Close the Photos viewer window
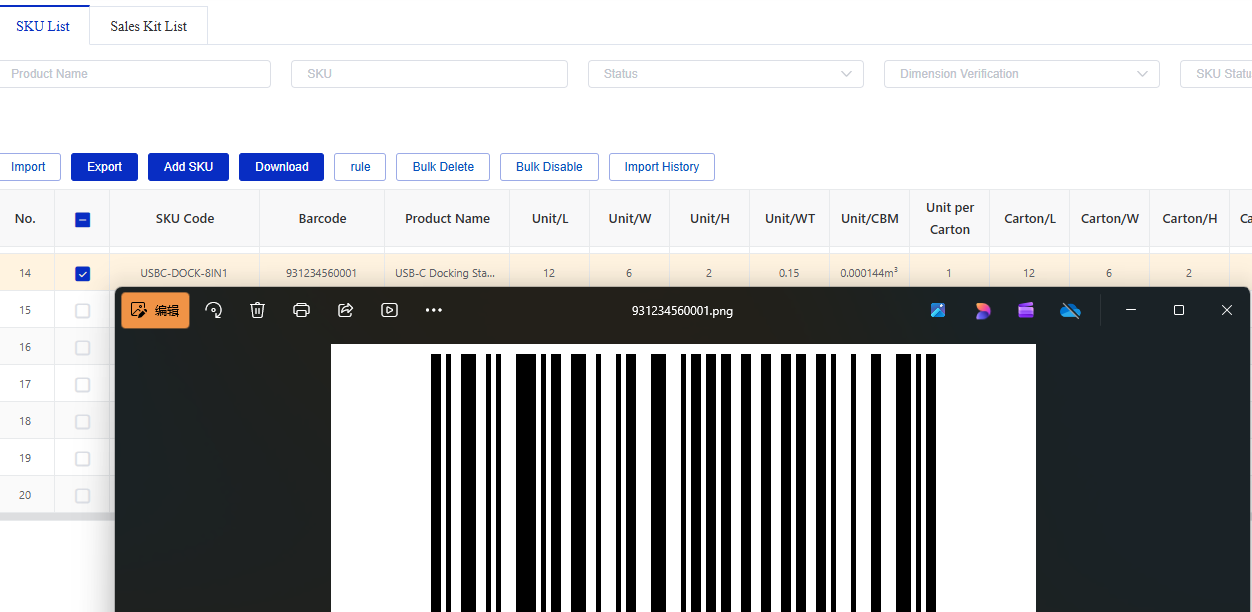Image resolution: width=1252 pixels, height=612 pixels. click(1227, 310)
